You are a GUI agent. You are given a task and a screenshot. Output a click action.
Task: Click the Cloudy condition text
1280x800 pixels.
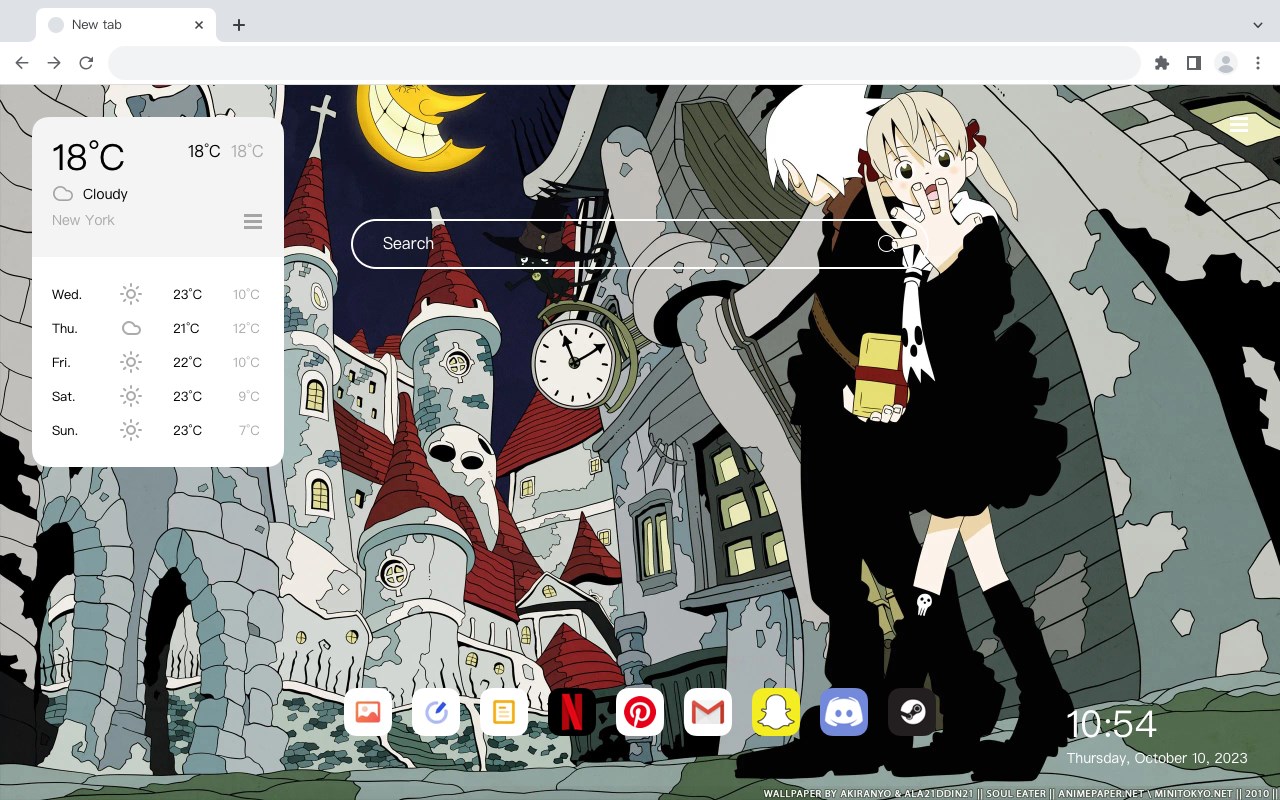105,194
